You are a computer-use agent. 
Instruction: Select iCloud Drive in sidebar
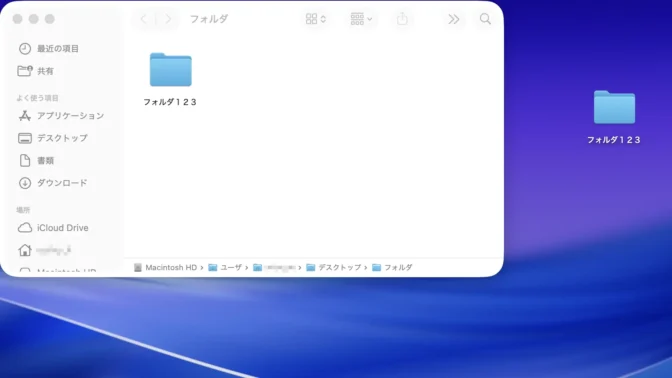(x=63, y=228)
